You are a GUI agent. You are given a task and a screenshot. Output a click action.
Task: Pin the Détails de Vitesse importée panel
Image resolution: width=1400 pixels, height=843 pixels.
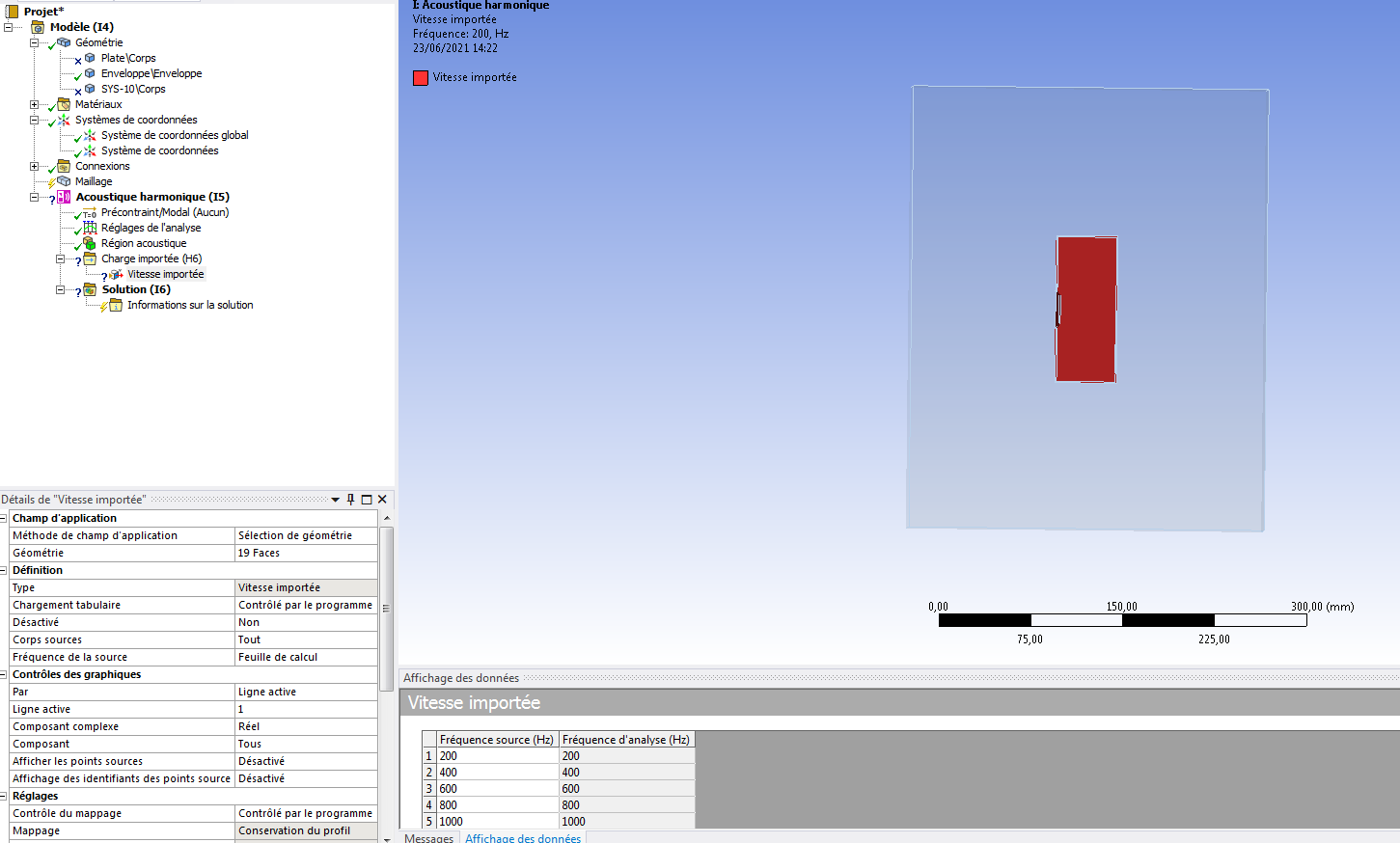tap(351, 499)
